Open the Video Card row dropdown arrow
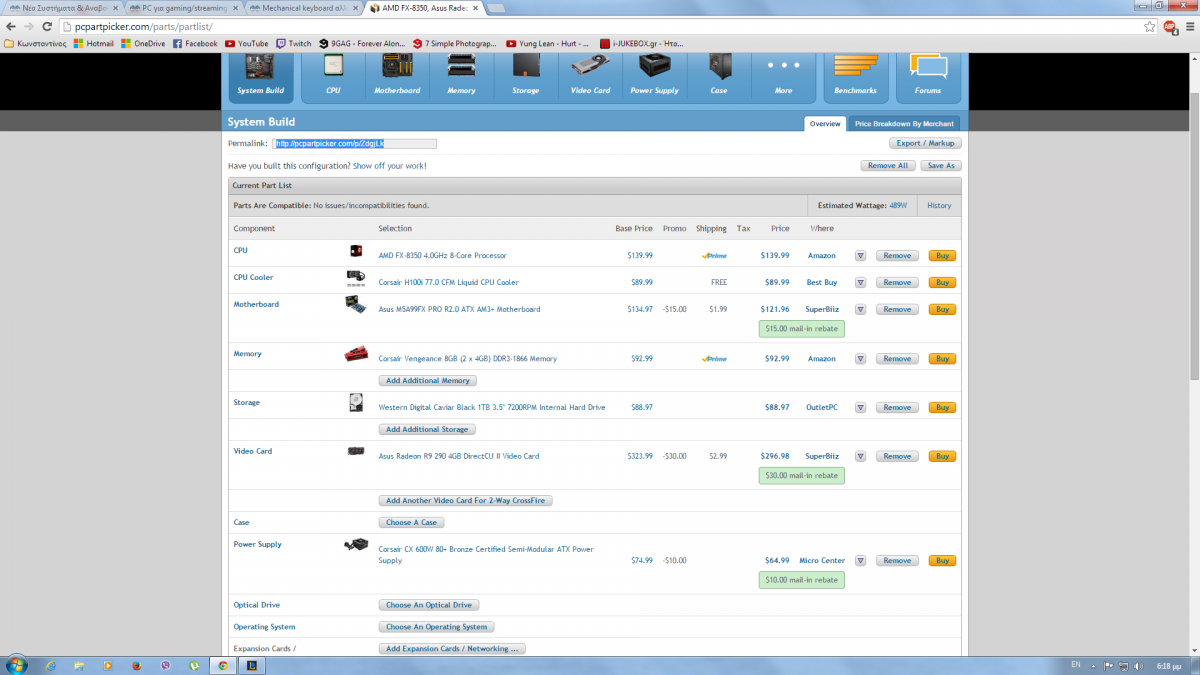This screenshot has width=1200, height=675. (x=861, y=457)
